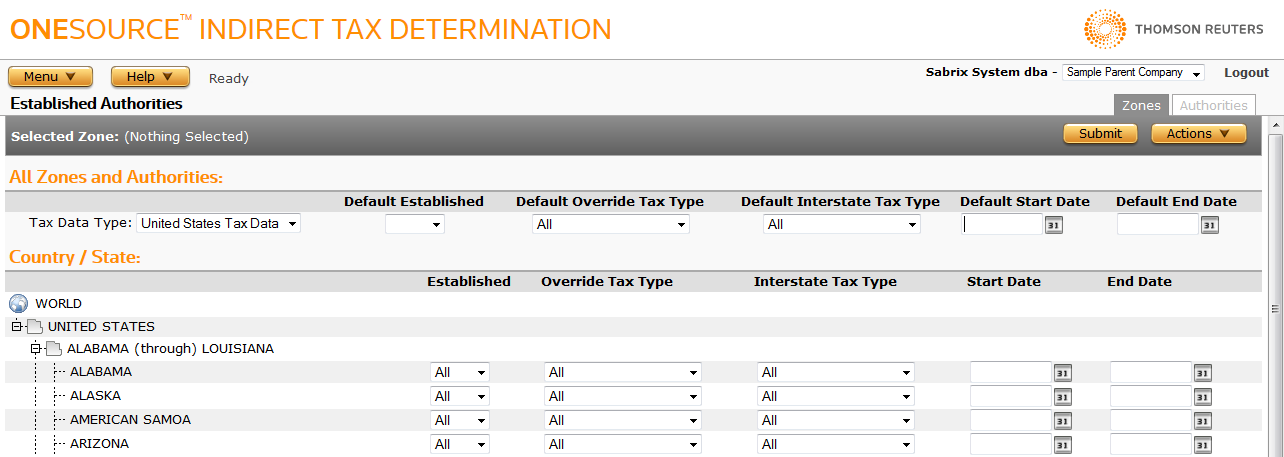Open American Samoa End Date calendar icon
The width and height of the screenshot is (1284, 457).
tap(1202, 421)
